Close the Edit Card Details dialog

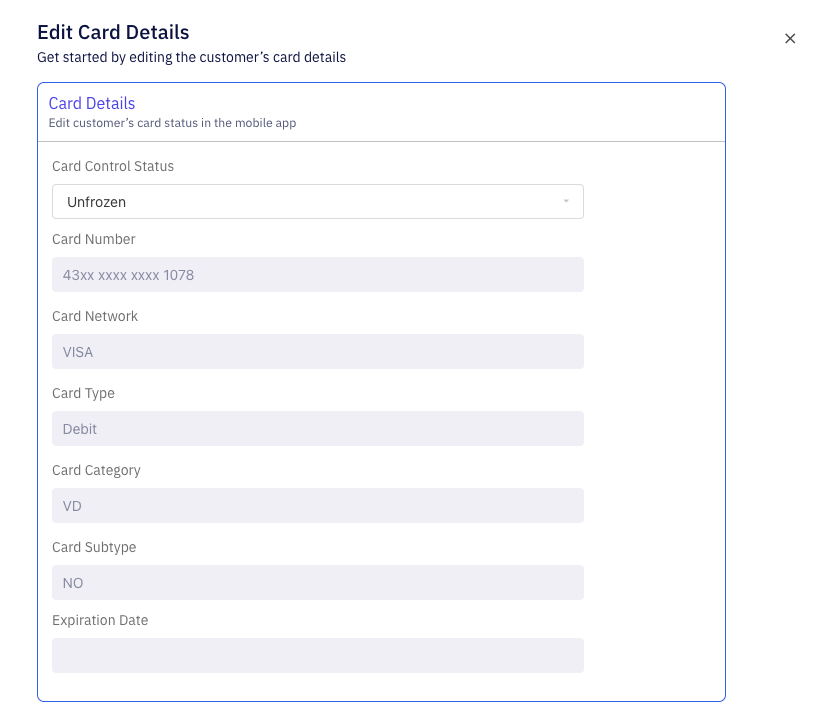pyautogui.click(x=790, y=38)
